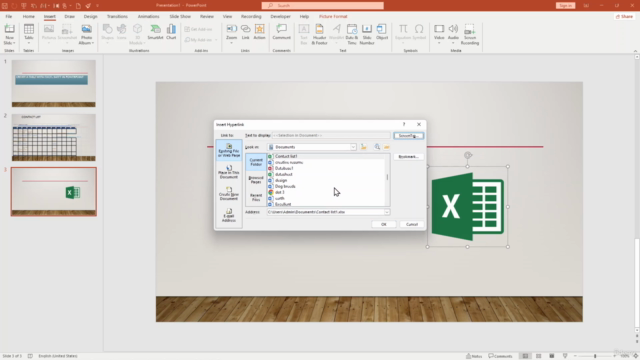Click the ScreenTip button

click(x=409, y=136)
